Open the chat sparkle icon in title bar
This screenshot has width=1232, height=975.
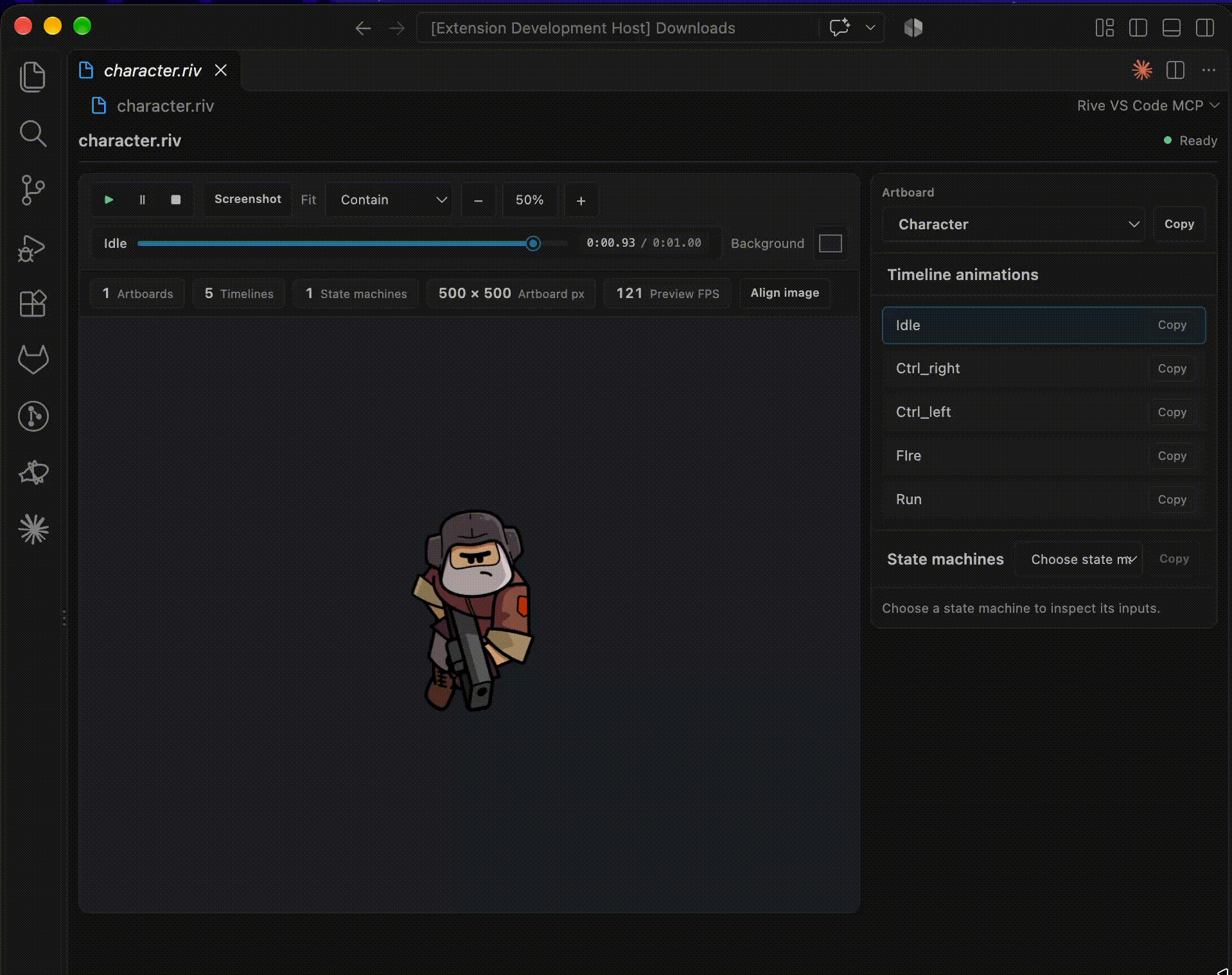[840, 28]
